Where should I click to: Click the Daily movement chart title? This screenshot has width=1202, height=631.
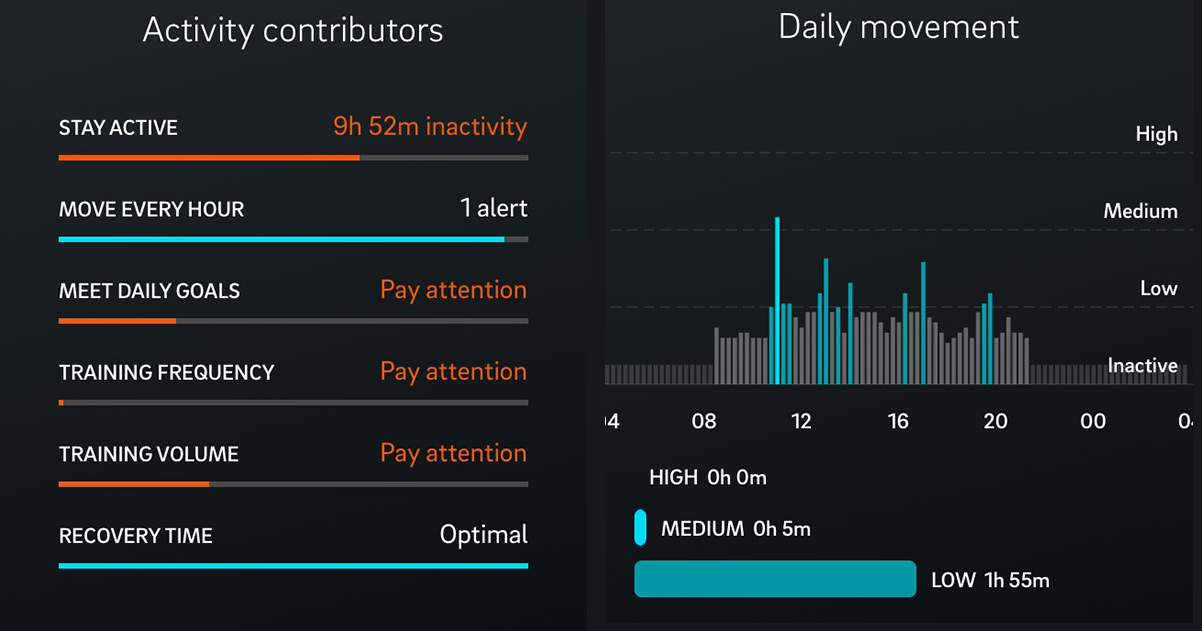coord(897,27)
